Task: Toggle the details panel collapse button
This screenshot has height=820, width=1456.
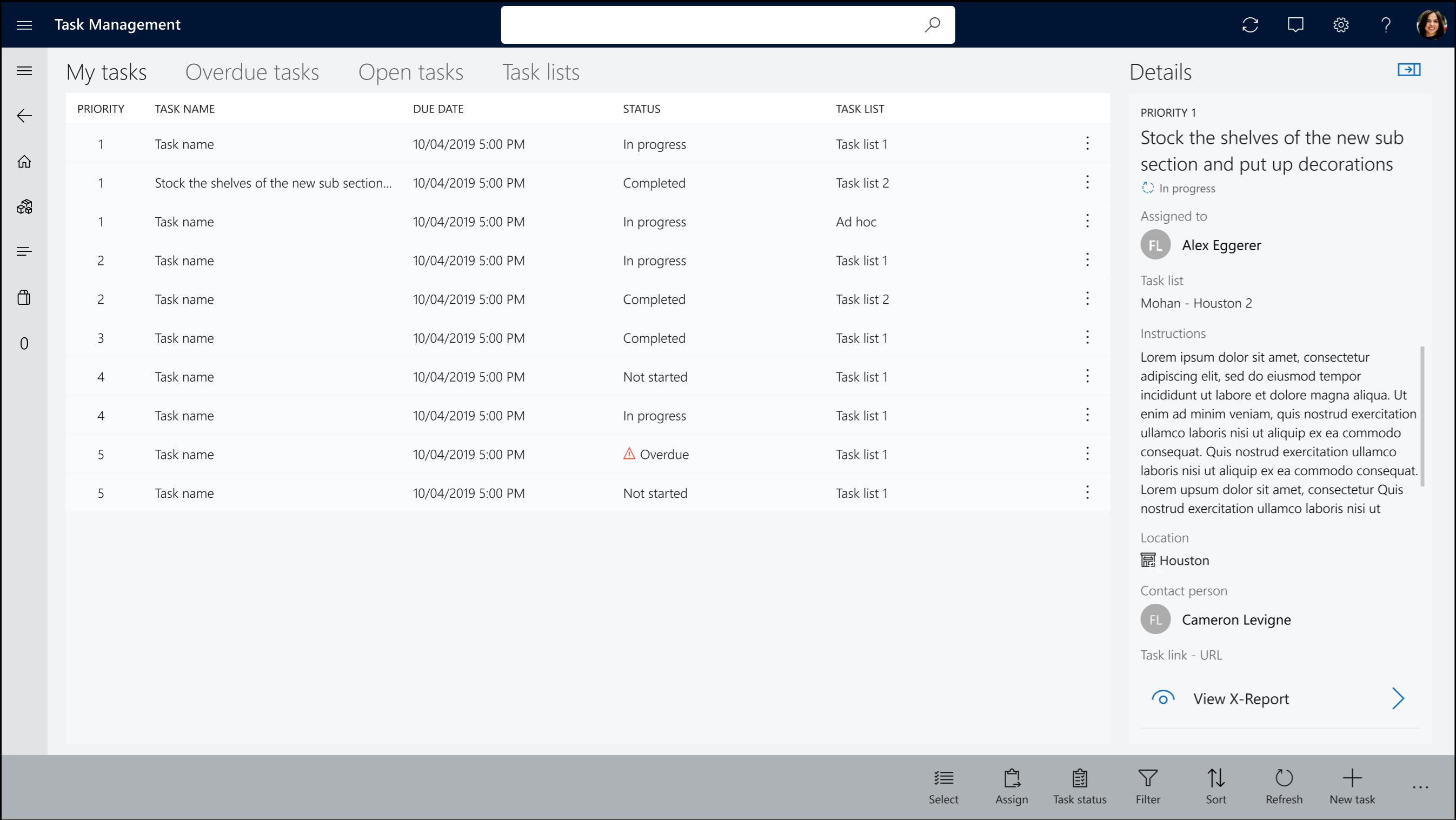Action: [x=1409, y=70]
